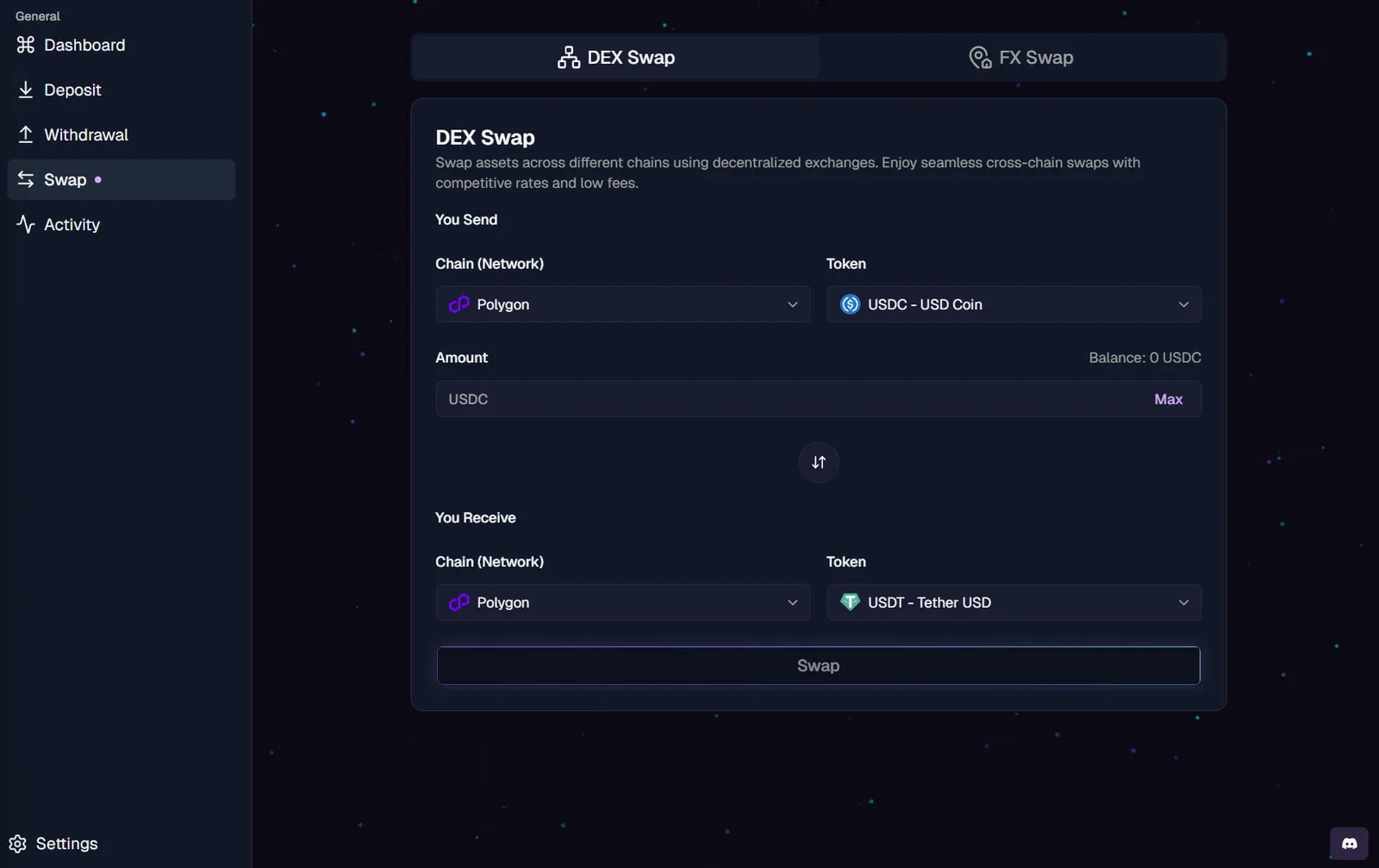Screen dimensions: 1379x868
Task: Click the Swap arrows icon in sidebar
Action: tap(26, 179)
